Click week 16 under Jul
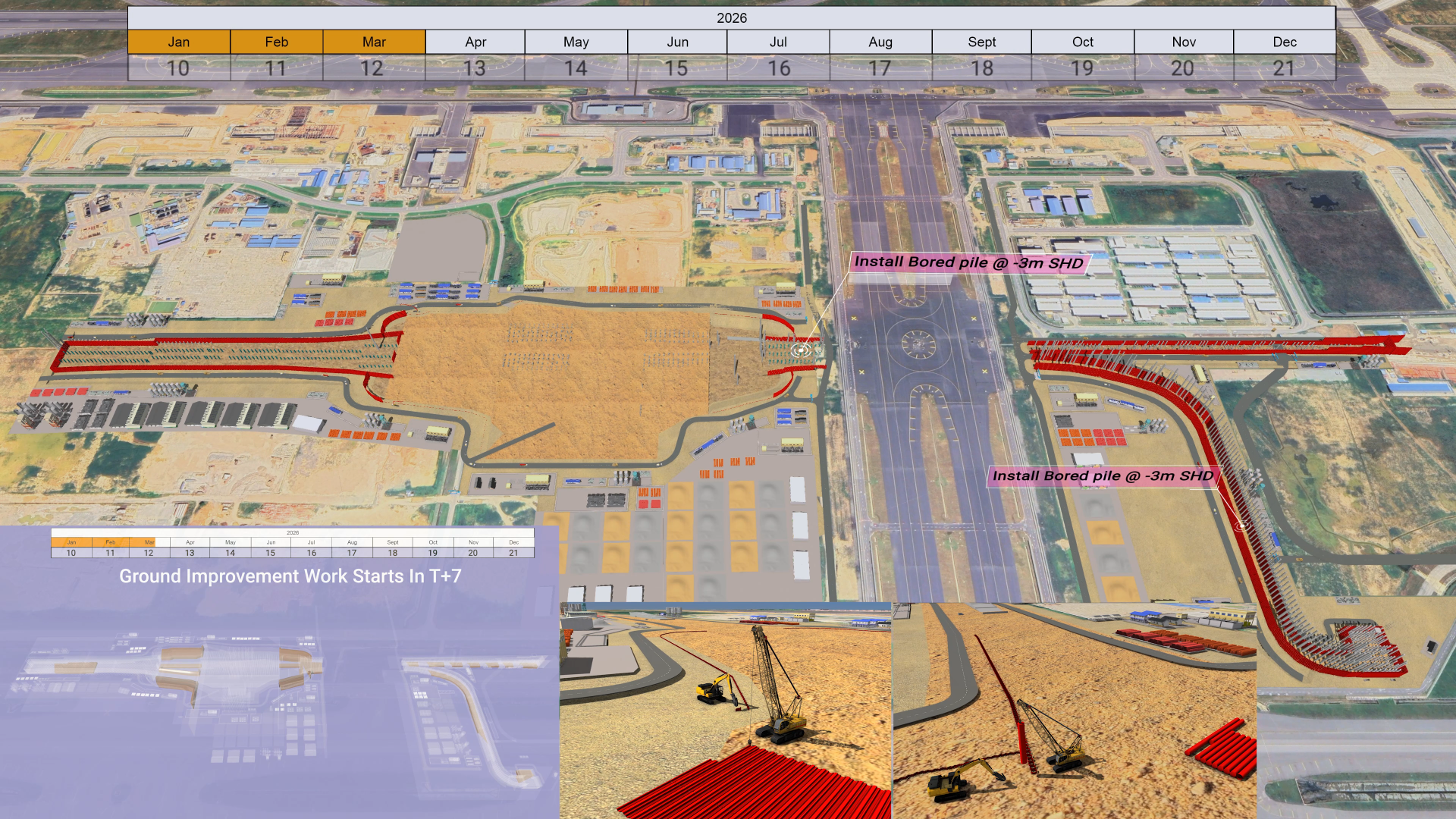The height and width of the screenshot is (819, 1456). [x=778, y=68]
